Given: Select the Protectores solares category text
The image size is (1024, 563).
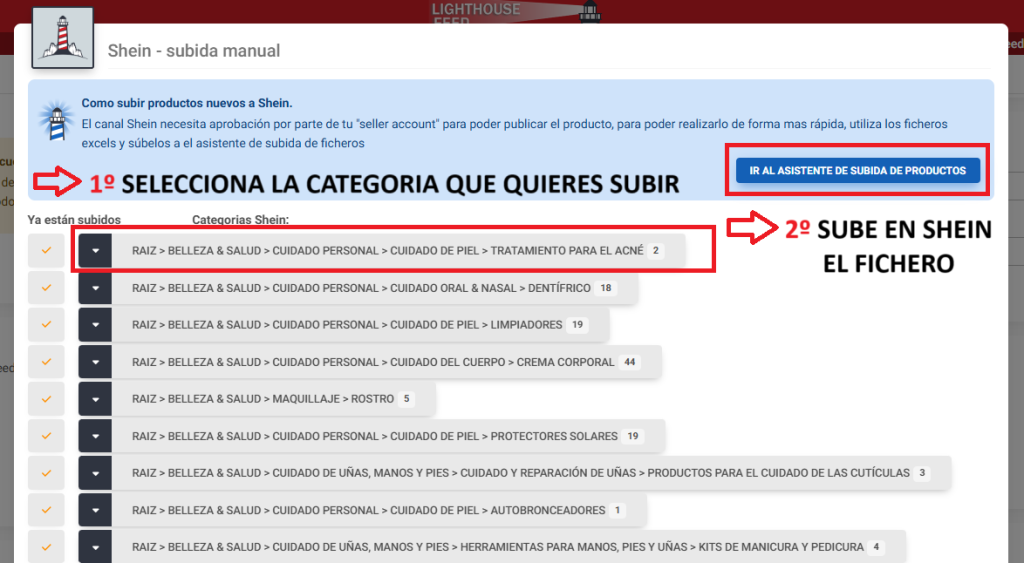Looking at the screenshot, I should (x=374, y=436).
